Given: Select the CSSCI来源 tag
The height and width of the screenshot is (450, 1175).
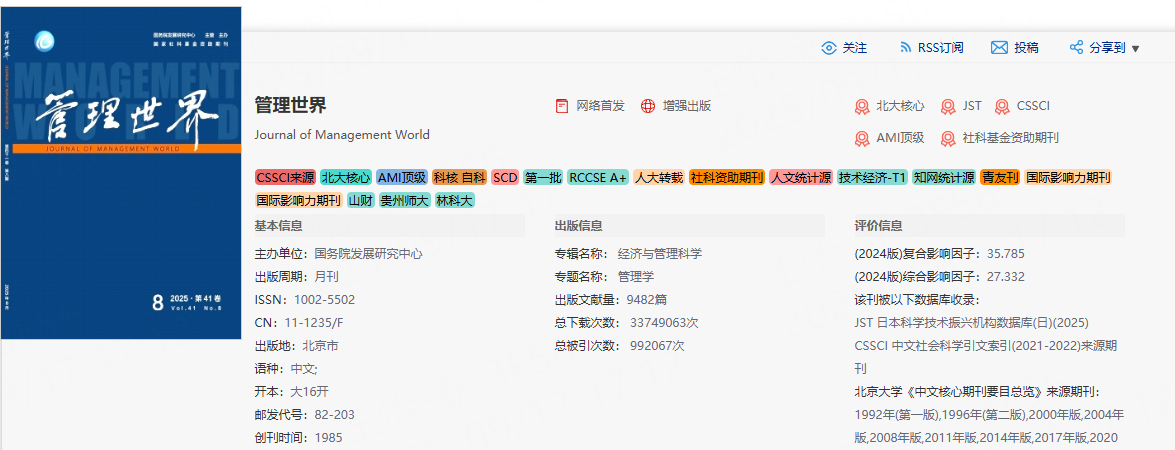Looking at the screenshot, I should pos(286,177).
